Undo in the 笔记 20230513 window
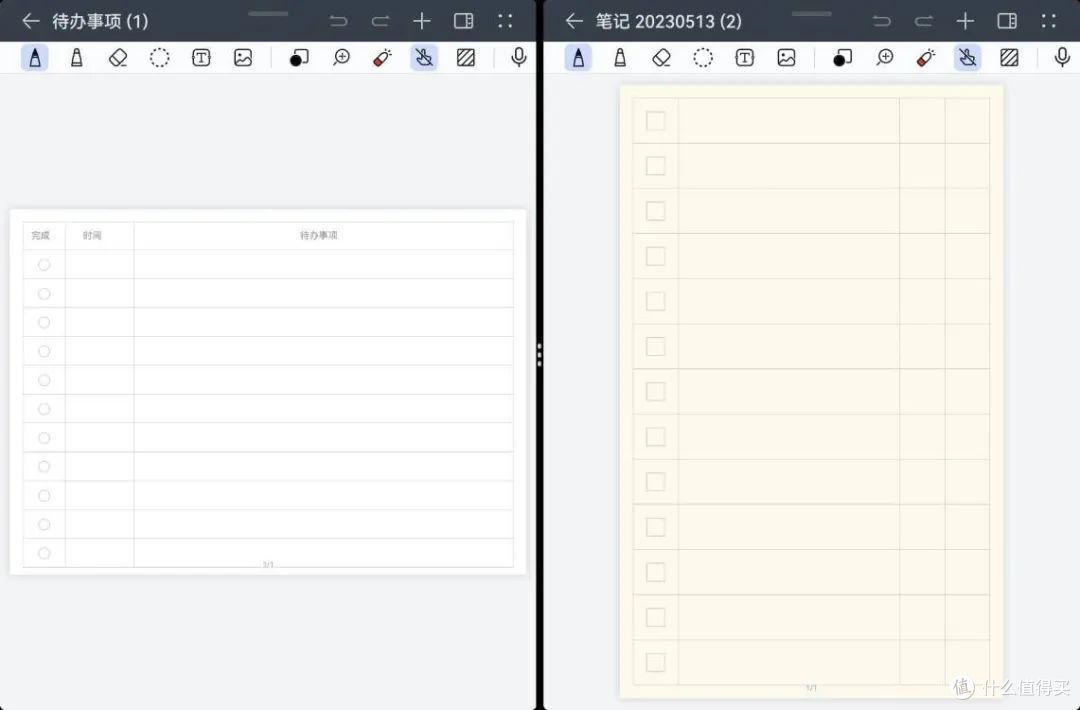 coord(882,21)
